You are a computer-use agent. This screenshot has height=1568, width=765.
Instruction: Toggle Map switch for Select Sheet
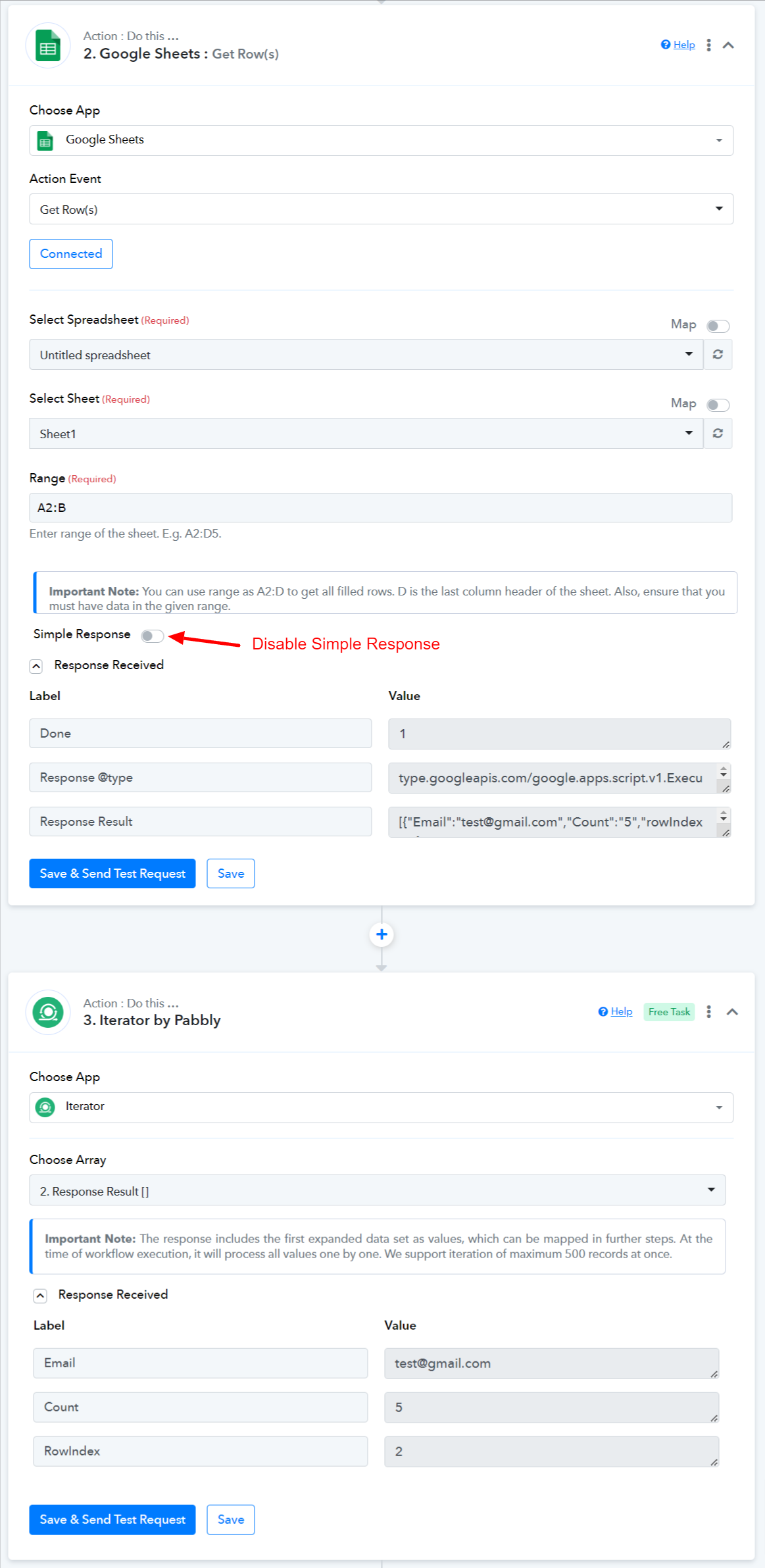(x=718, y=405)
